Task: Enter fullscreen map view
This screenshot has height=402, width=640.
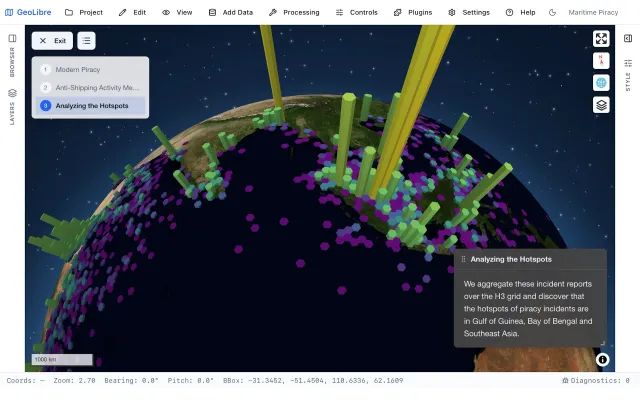Action: tap(601, 39)
